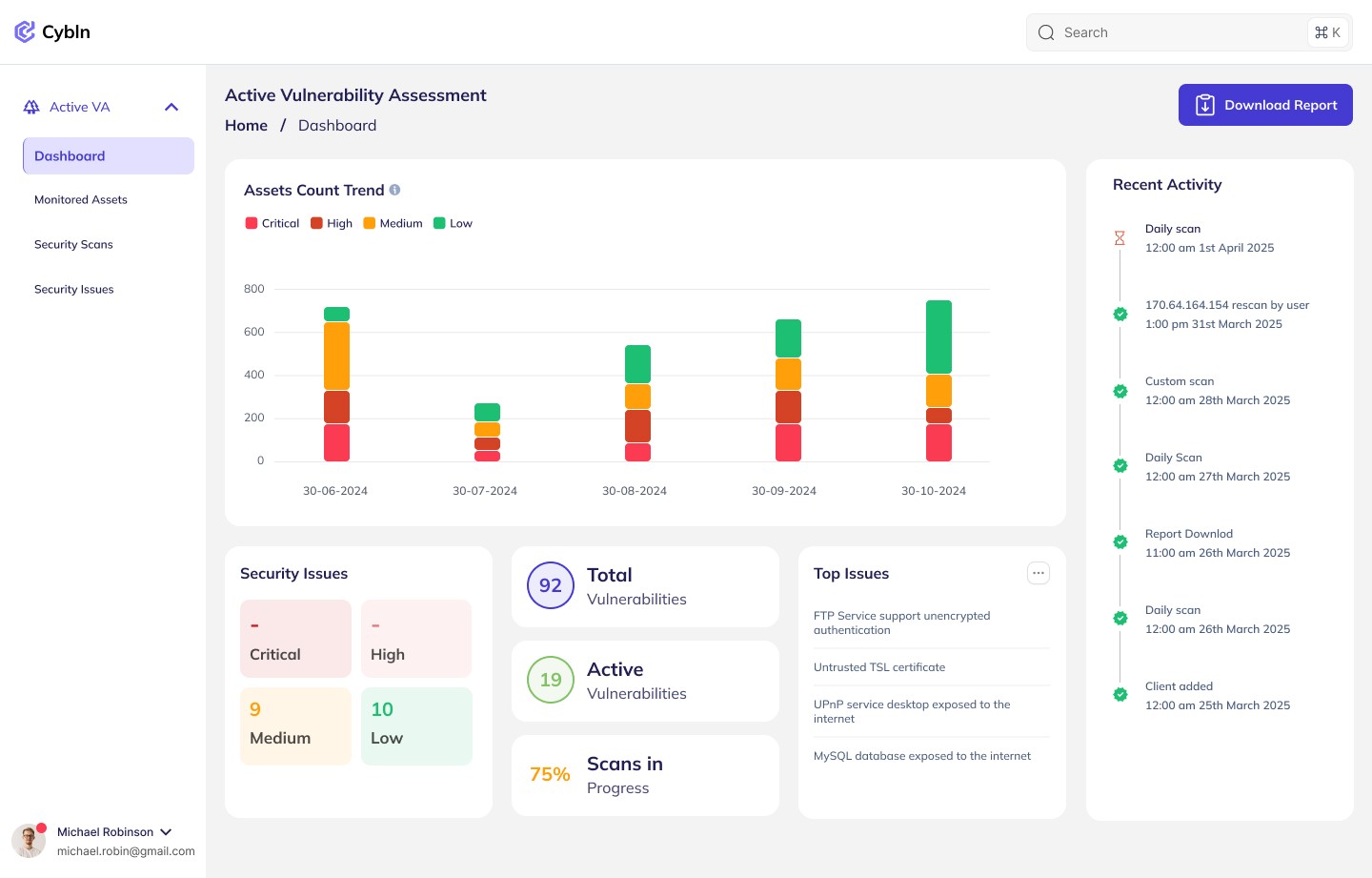Image resolution: width=1372 pixels, height=878 pixels.
Task: Click into the Search input field
Action: tap(1189, 32)
